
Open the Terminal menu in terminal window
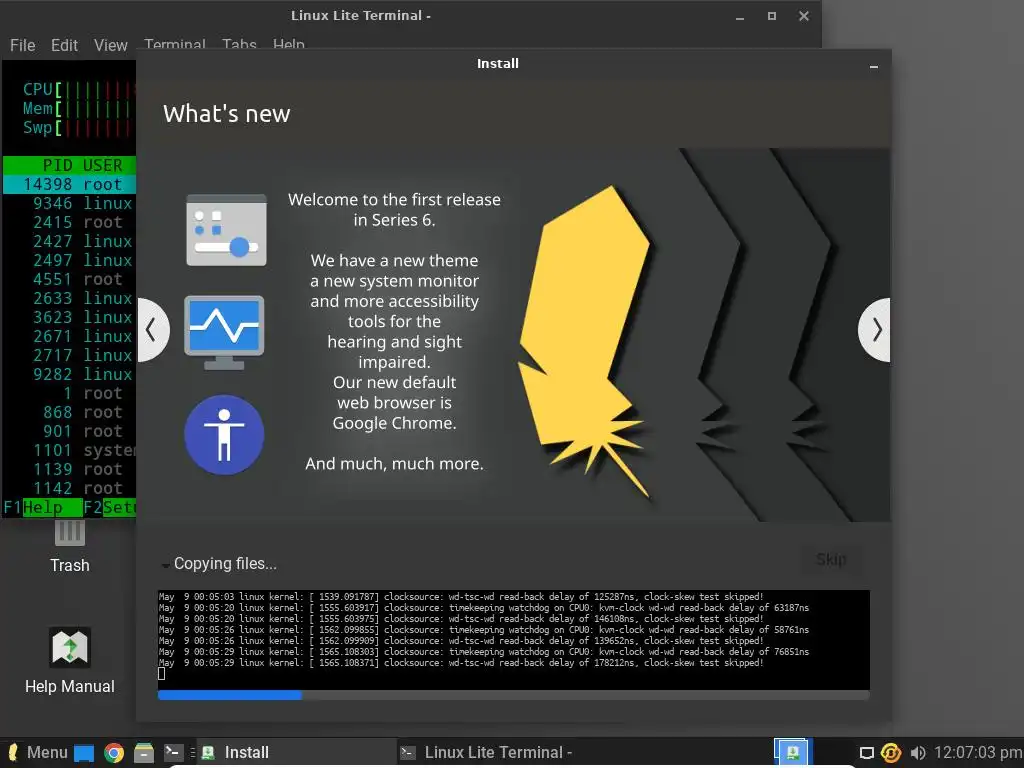point(174,43)
